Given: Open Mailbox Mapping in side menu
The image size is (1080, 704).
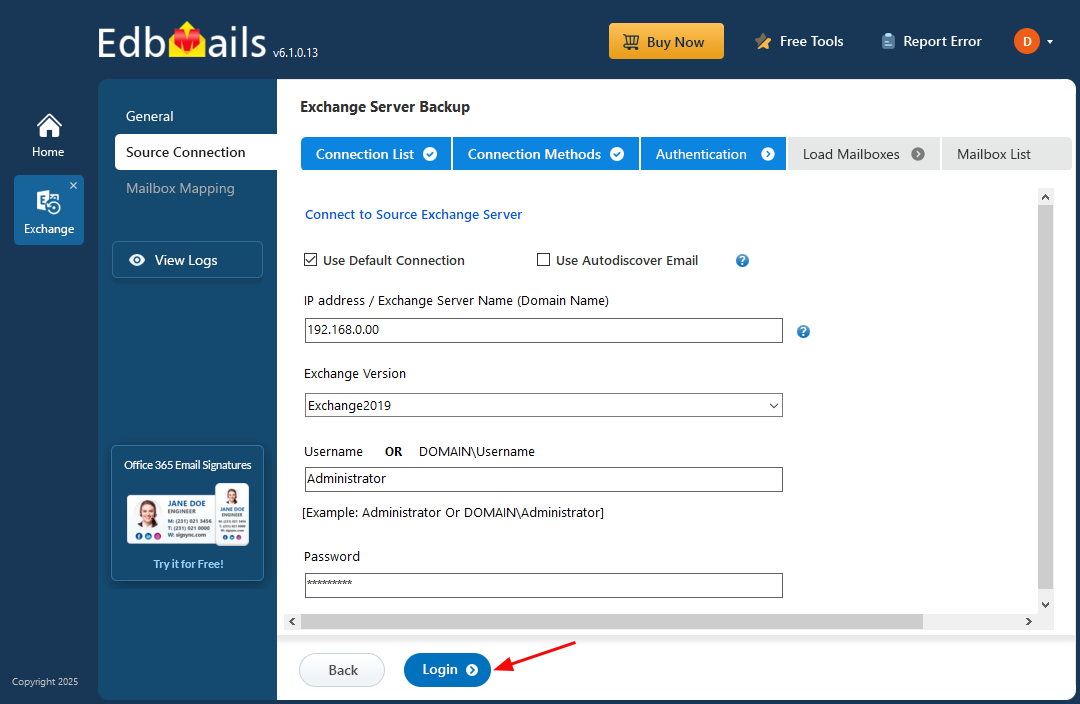Looking at the screenshot, I should [x=180, y=188].
